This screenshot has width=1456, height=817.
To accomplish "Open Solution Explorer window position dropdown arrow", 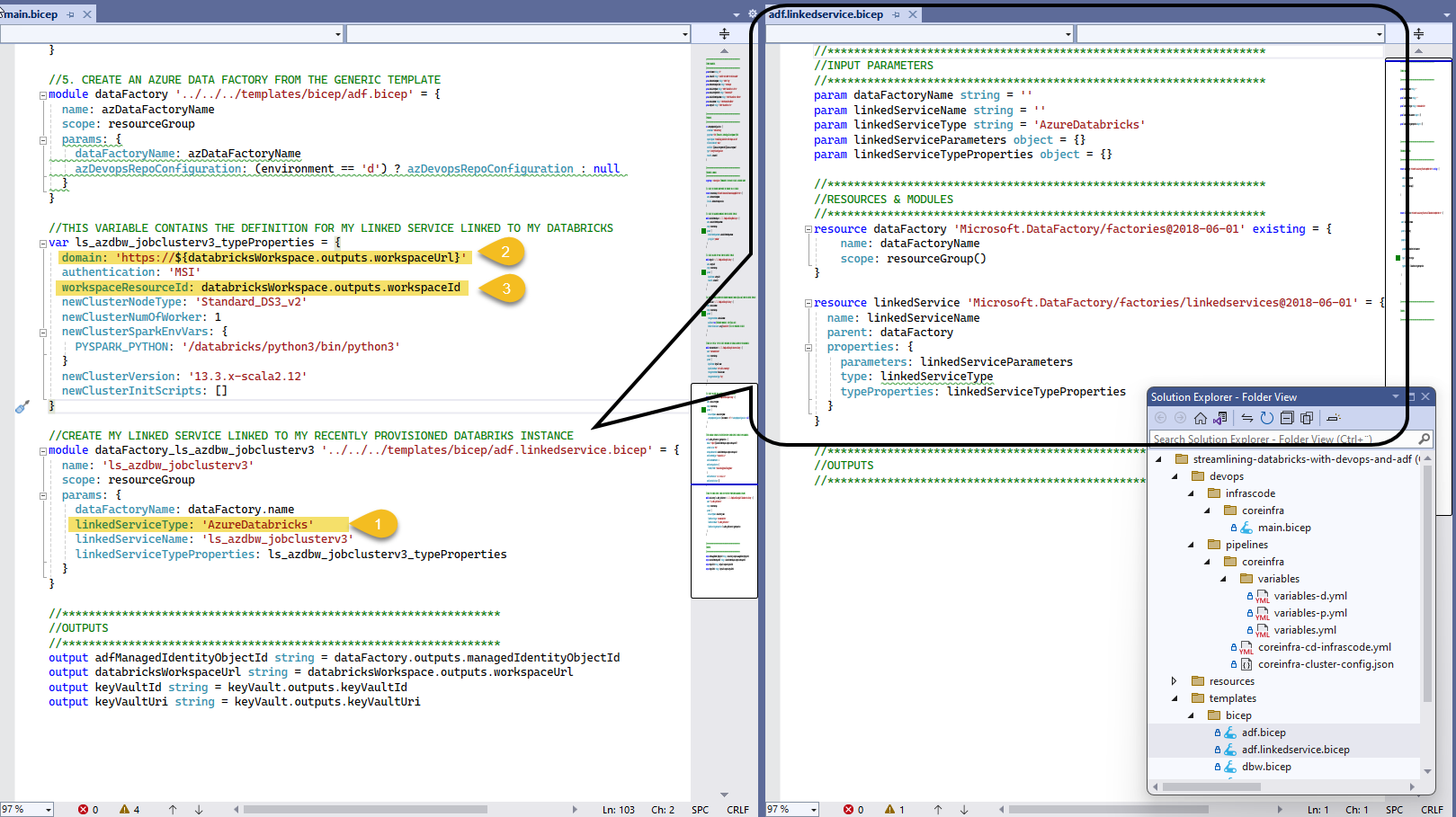I will click(1396, 396).
